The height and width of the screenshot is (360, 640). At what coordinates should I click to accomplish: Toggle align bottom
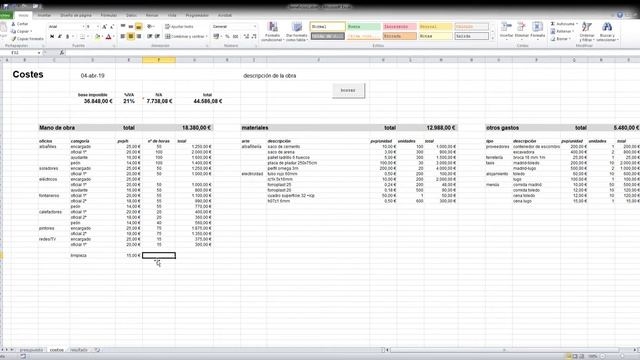[139, 27]
